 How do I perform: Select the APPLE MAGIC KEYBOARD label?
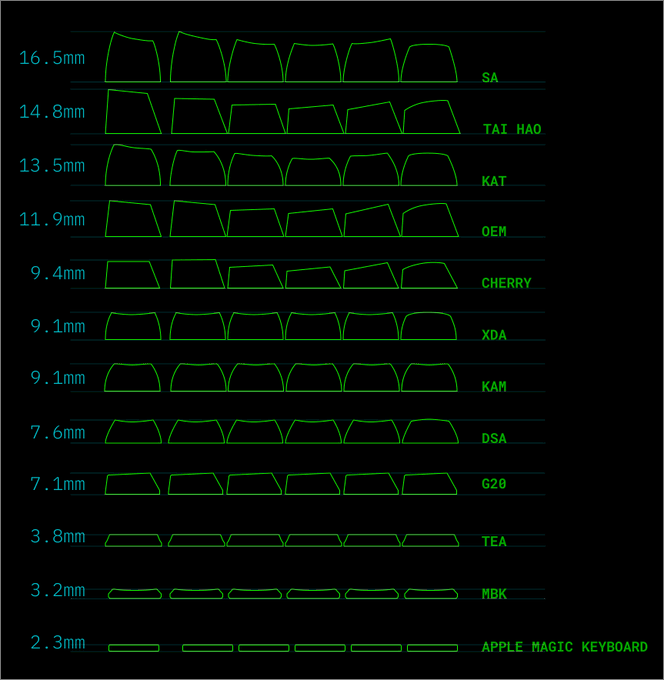pyautogui.click(x=564, y=647)
